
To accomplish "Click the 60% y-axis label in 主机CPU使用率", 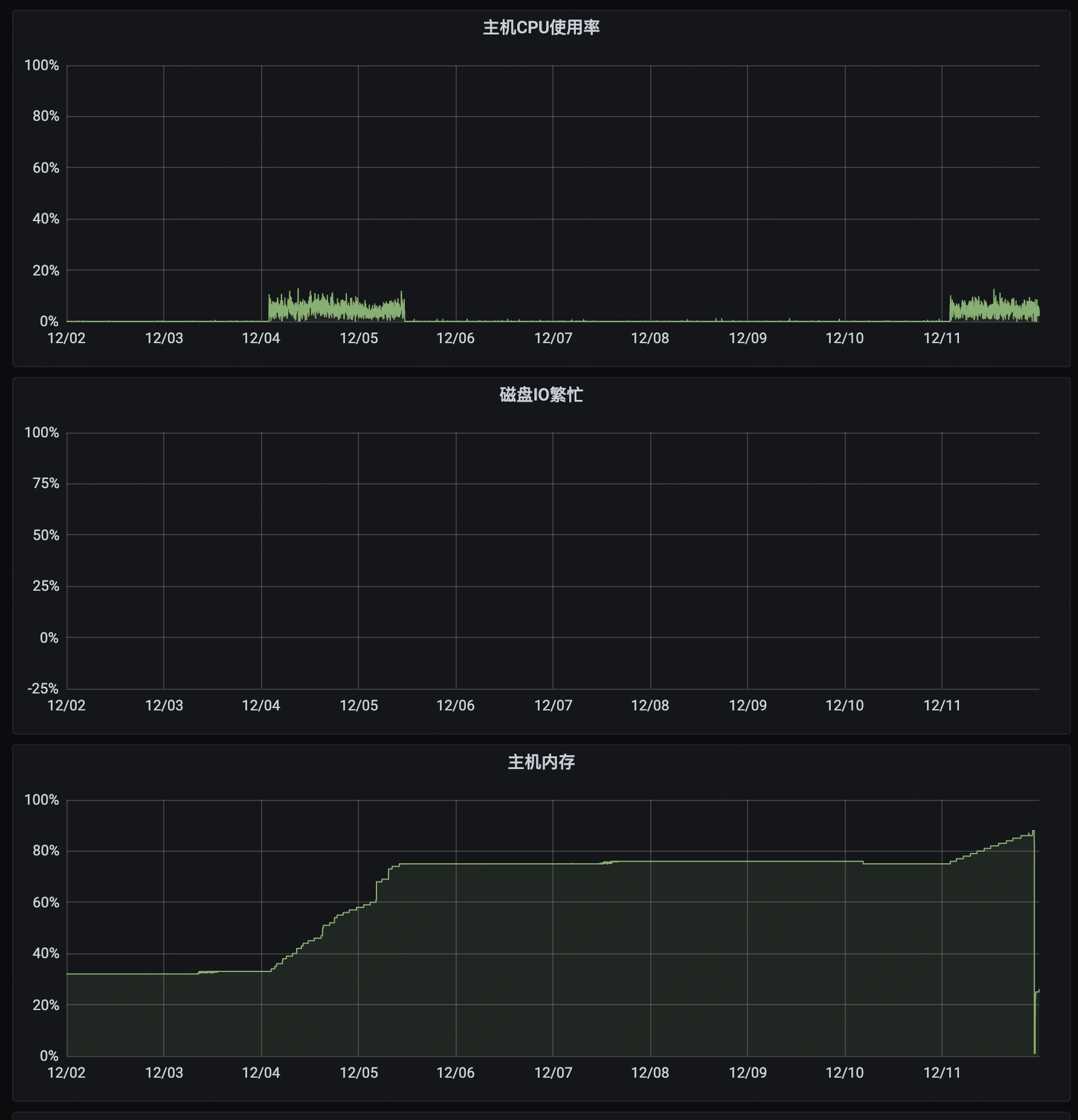I will click(46, 168).
